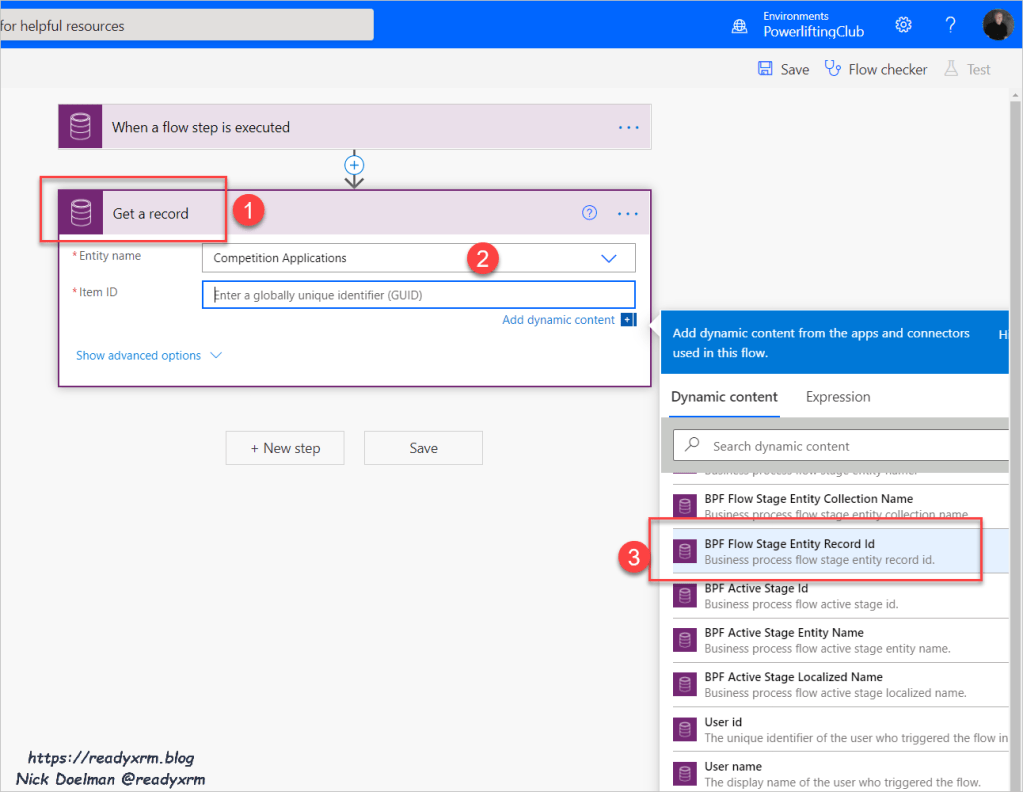The image size is (1023, 792).
Task: Expand Show advanced options
Action: tap(148, 355)
